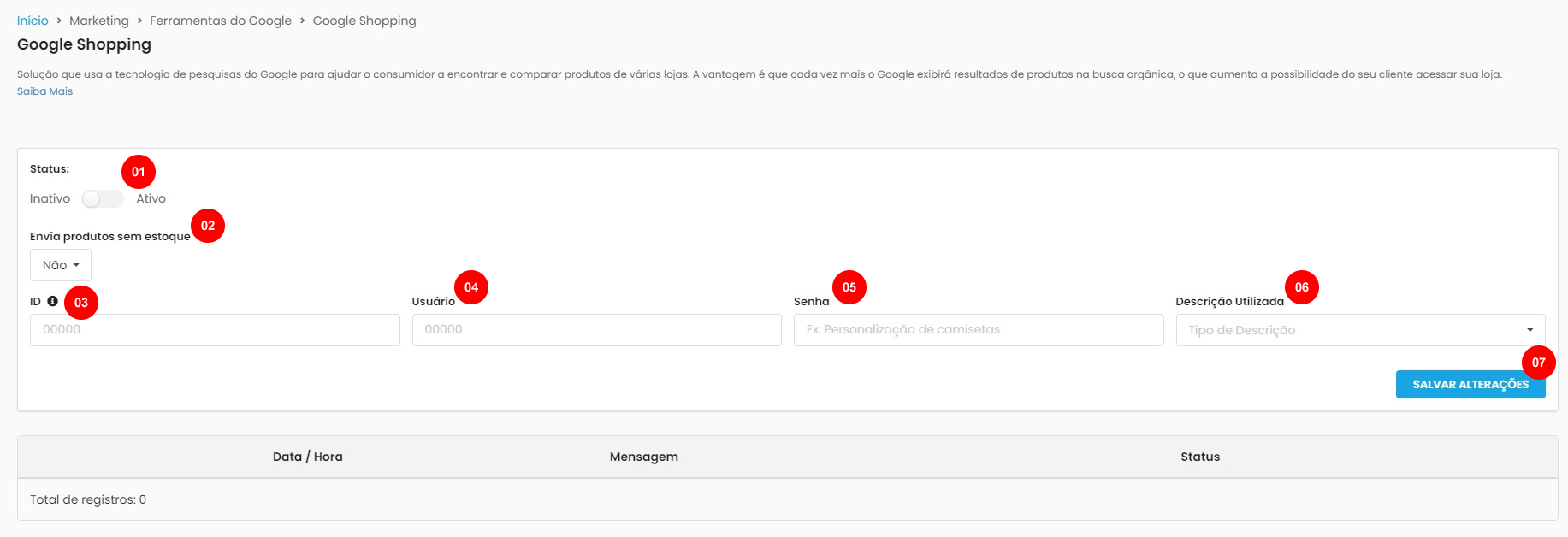Click the ID info icon

point(52,301)
